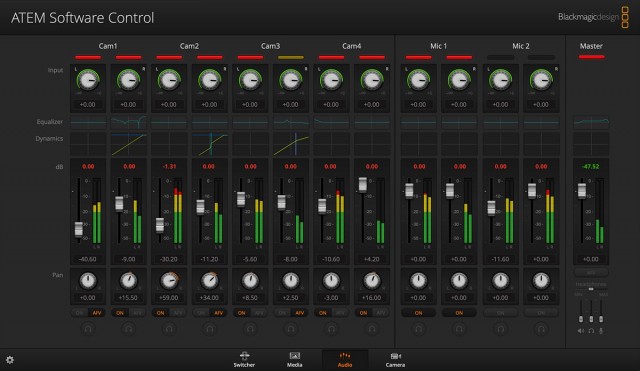
Task: Toggle the AFV button on Cam1 left channel
Action: pyautogui.click(x=97, y=313)
